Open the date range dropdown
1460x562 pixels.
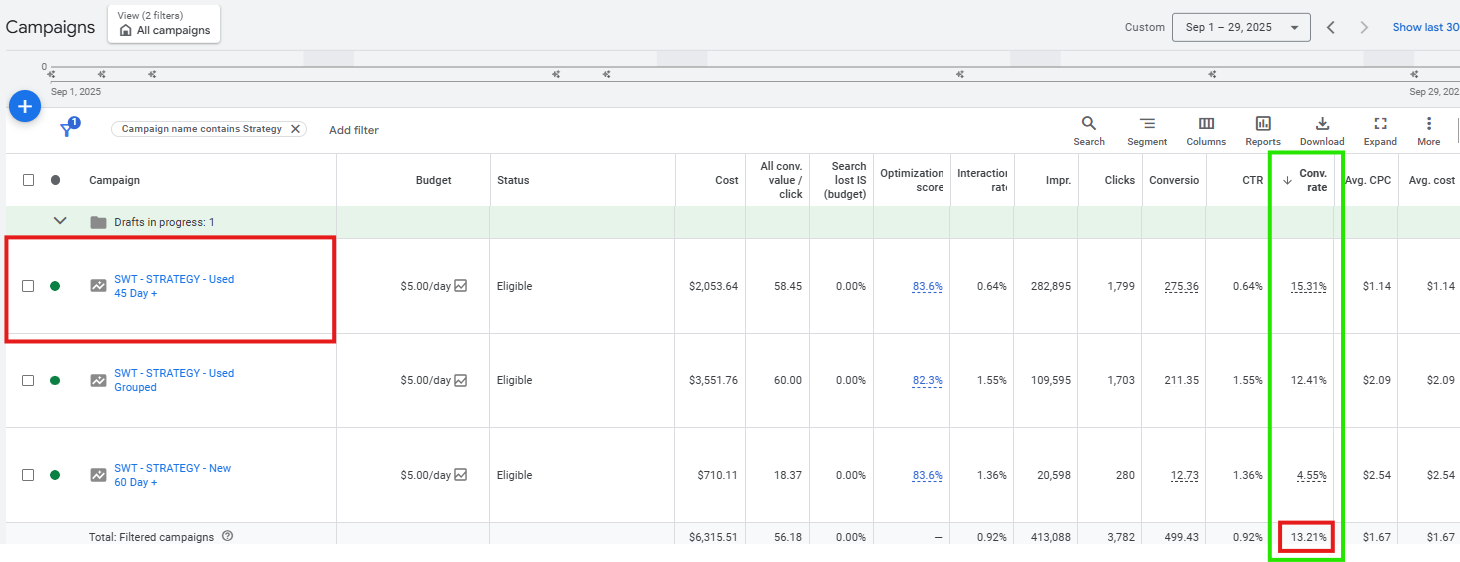point(1240,28)
